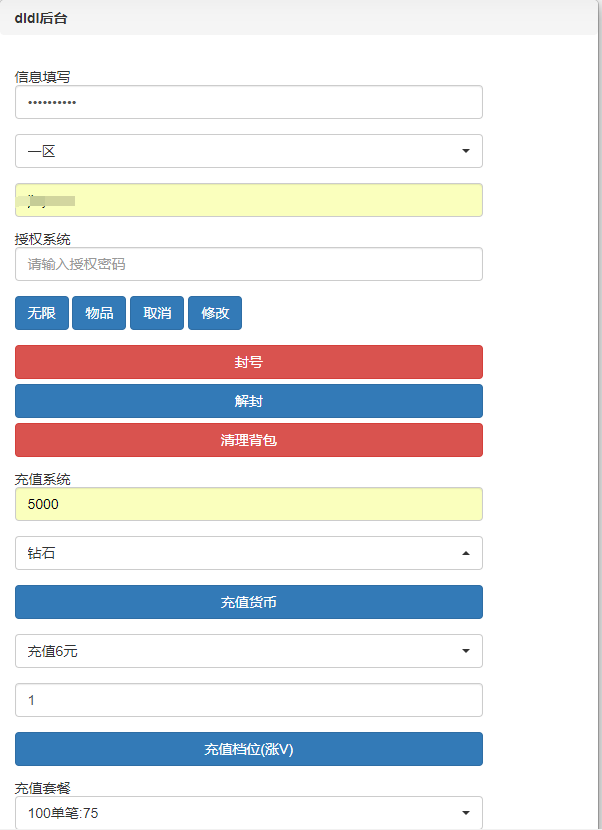Click the recharge amount field showing 5000
The image size is (602, 830).
[248, 504]
